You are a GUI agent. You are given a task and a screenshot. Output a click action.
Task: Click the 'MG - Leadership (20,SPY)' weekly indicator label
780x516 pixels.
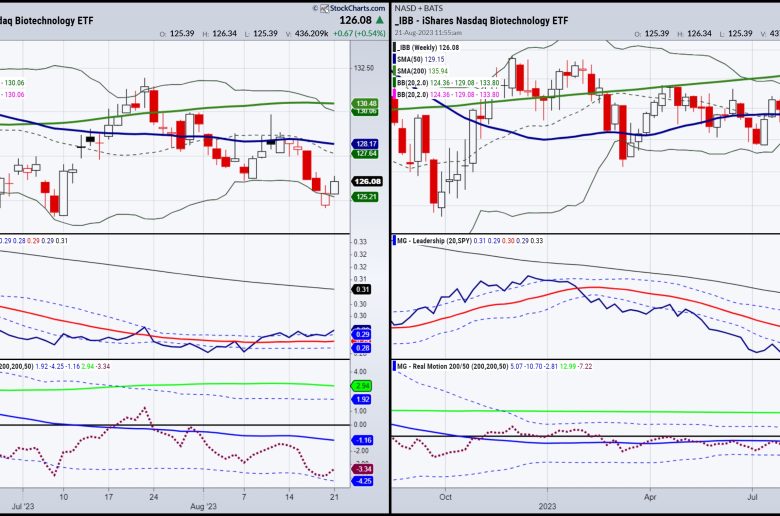click(433, 240)
